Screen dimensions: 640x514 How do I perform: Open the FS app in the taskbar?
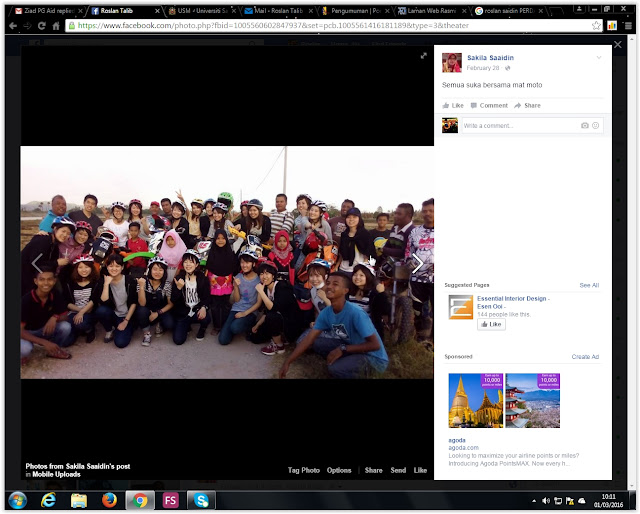click(x=170, y=500)
